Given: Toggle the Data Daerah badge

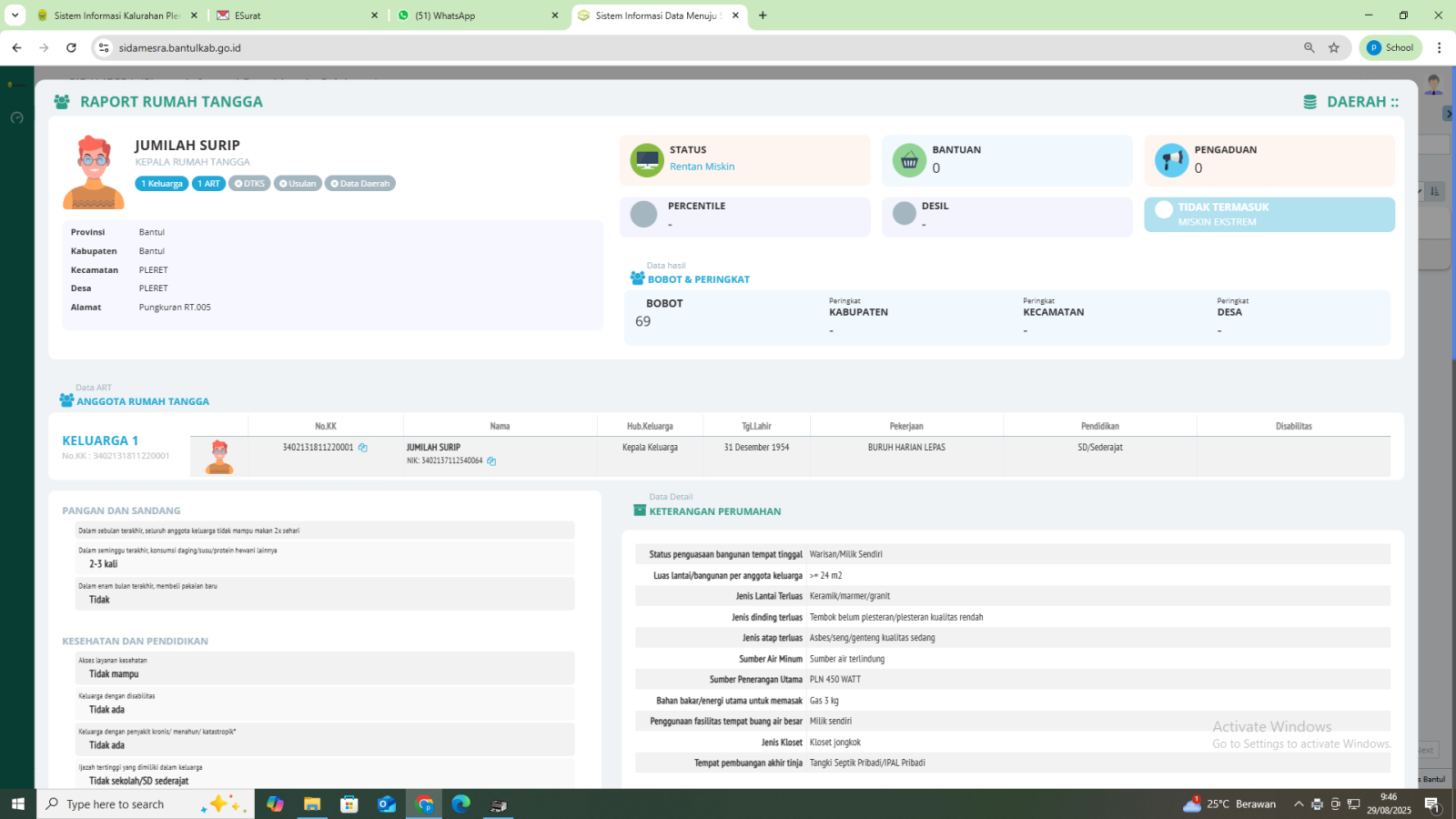Looking at the screenshot, I should click(x=359, y=184).
